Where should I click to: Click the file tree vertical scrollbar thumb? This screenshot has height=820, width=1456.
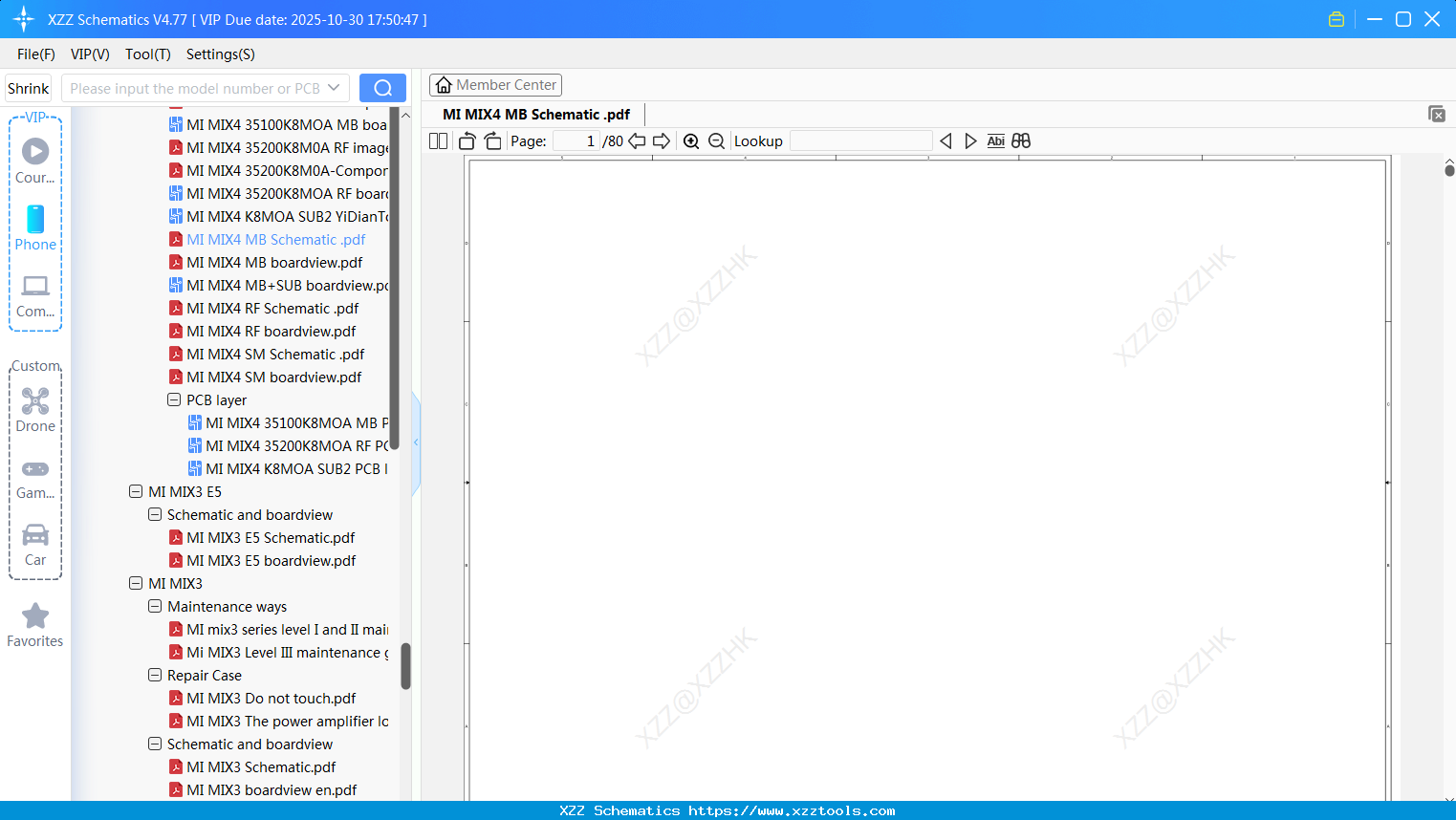pos(405,665)
